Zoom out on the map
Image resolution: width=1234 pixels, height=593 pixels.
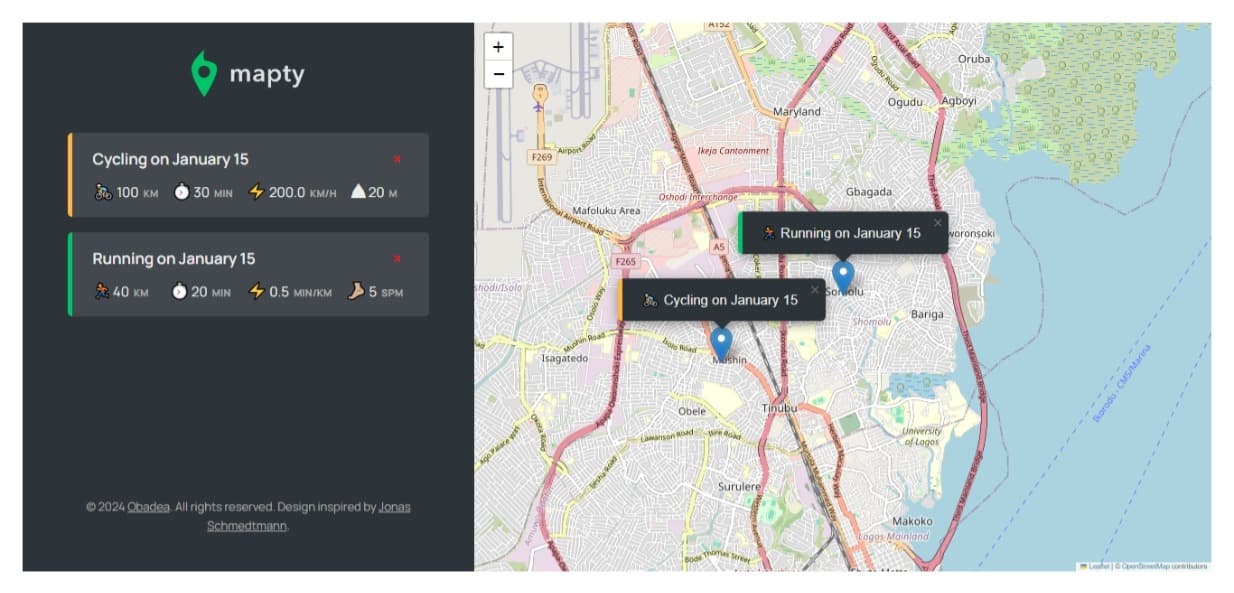[x=498, y=74]
